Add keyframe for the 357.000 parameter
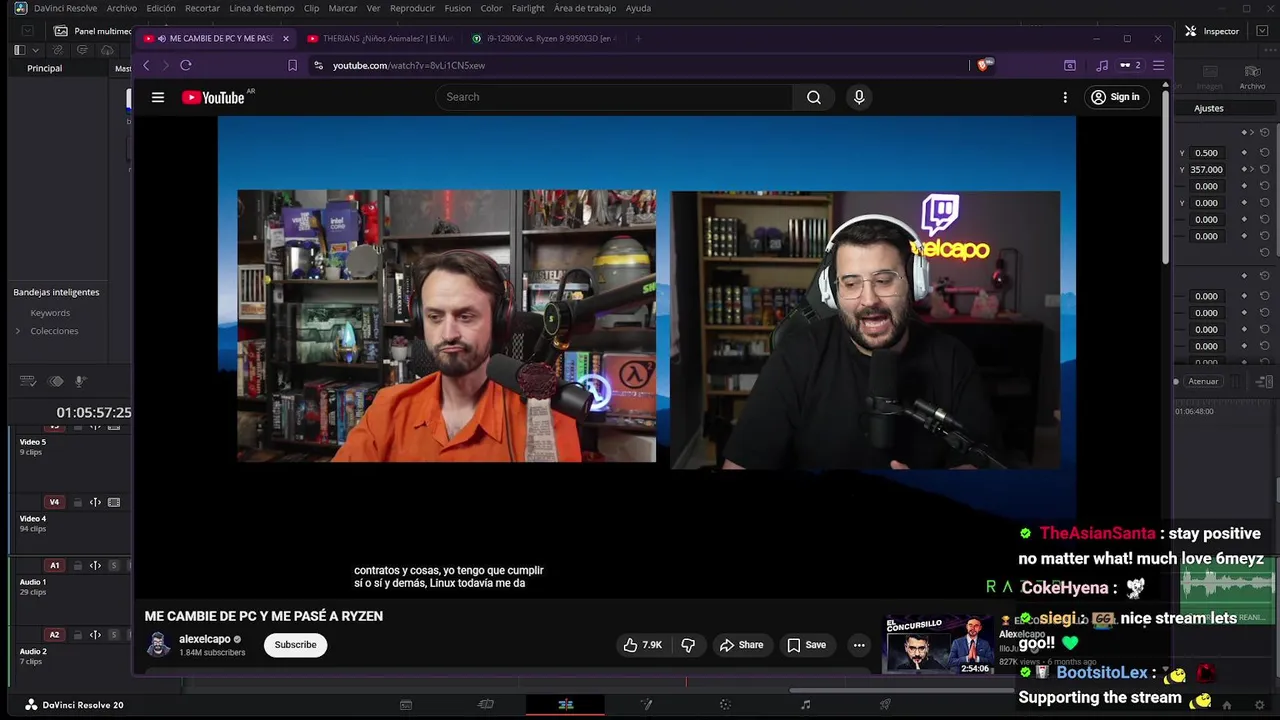The height and width of the screenshot is (720, 1280). pyautogui.click(x=1244, y=169)
